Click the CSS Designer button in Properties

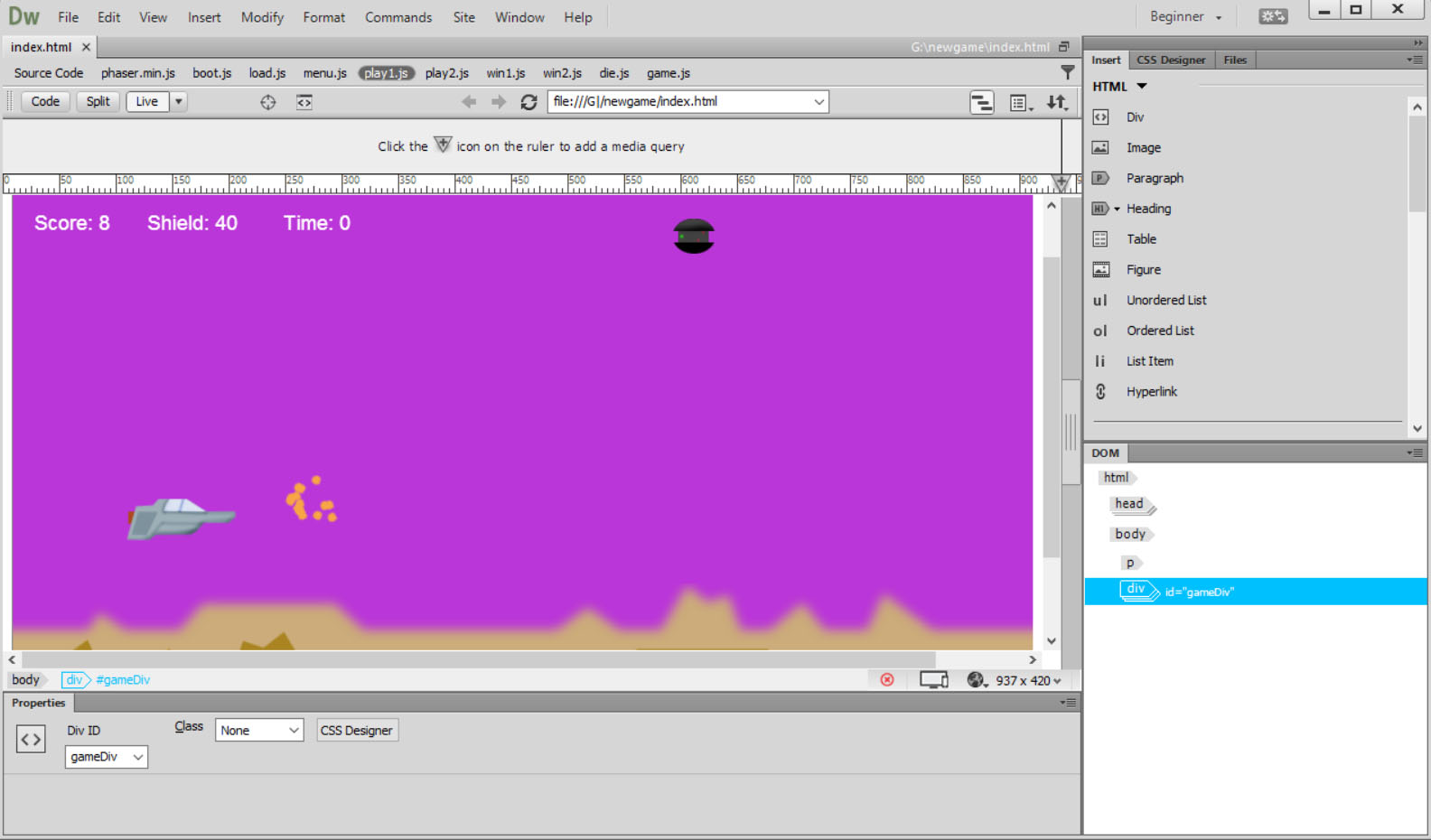(357, 731)
